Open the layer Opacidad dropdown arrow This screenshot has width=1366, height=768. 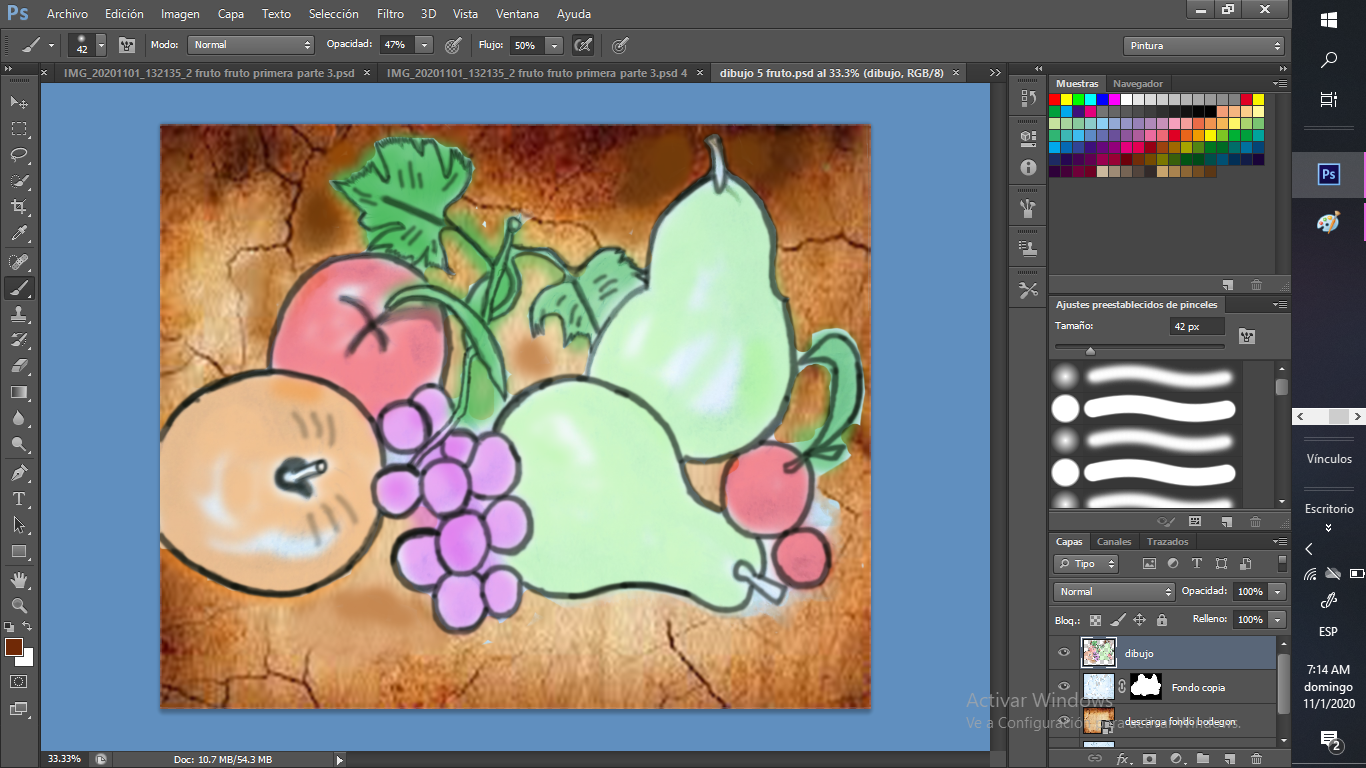[1277, 592]
